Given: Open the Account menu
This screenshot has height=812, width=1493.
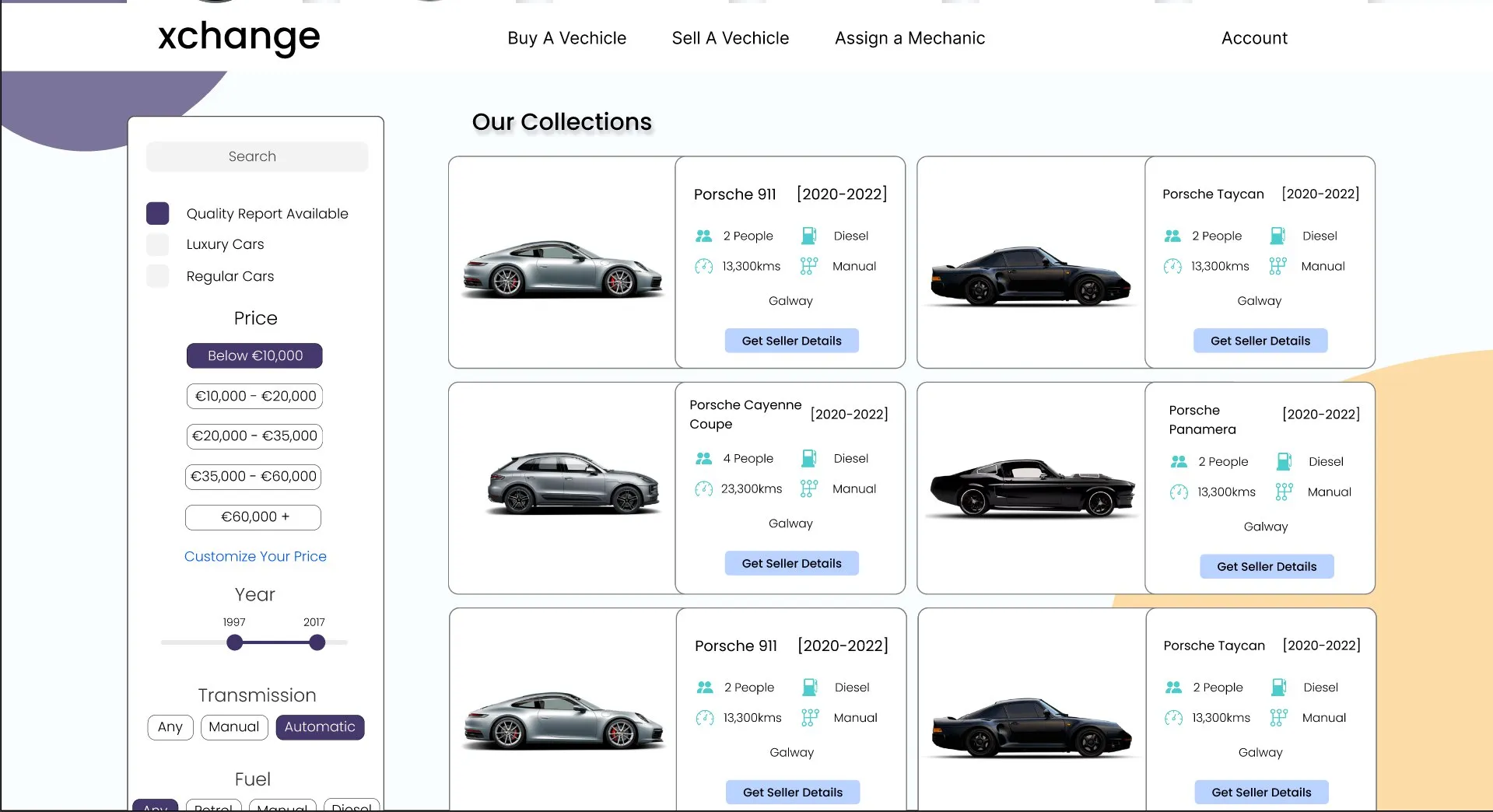Looking at the screenshot, I should point(1254,38).
